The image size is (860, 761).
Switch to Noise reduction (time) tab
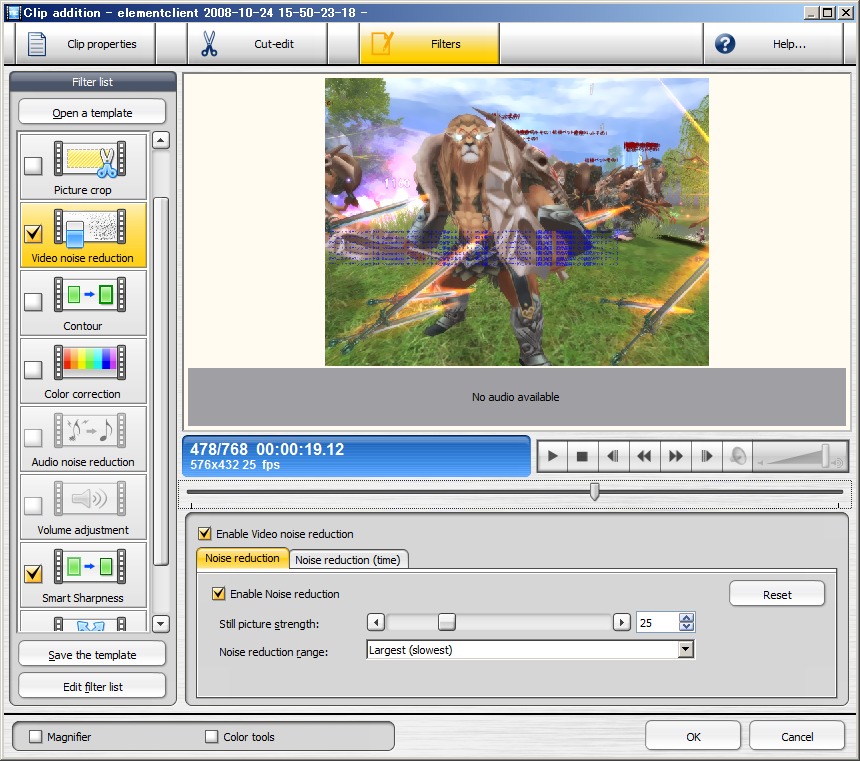348,560
